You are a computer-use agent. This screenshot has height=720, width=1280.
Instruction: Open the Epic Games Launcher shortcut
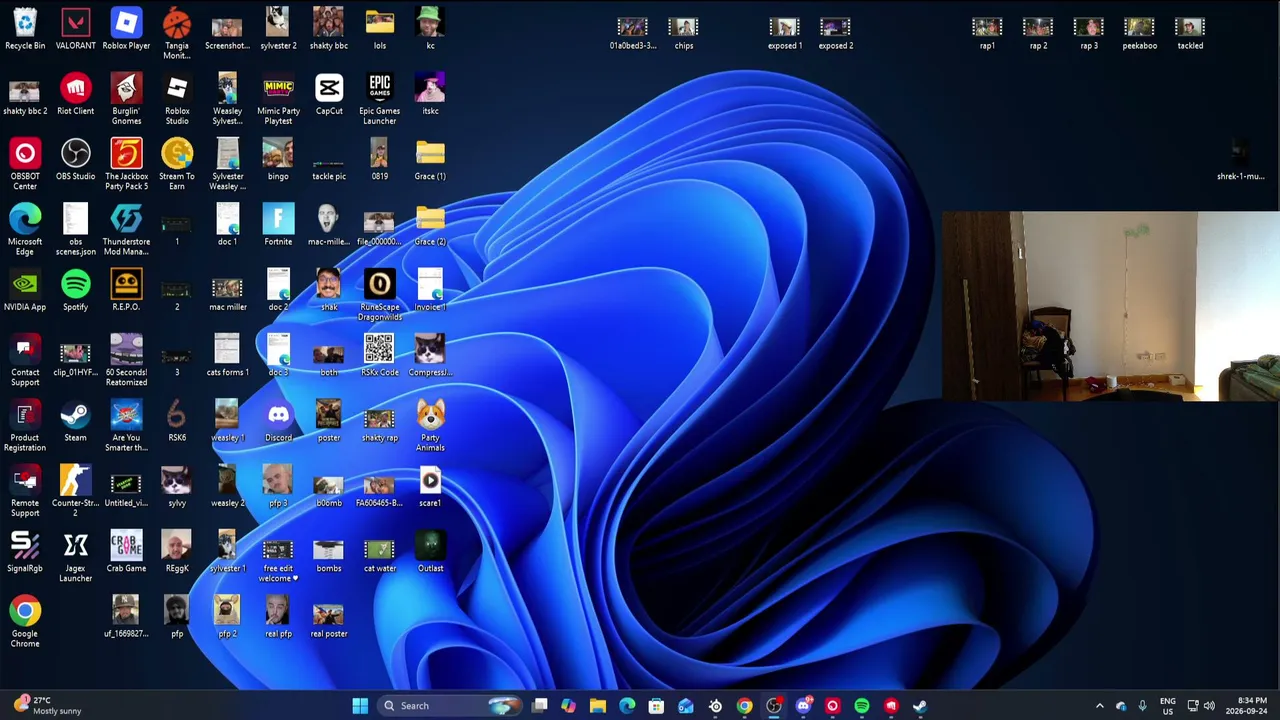pos(379,98)
